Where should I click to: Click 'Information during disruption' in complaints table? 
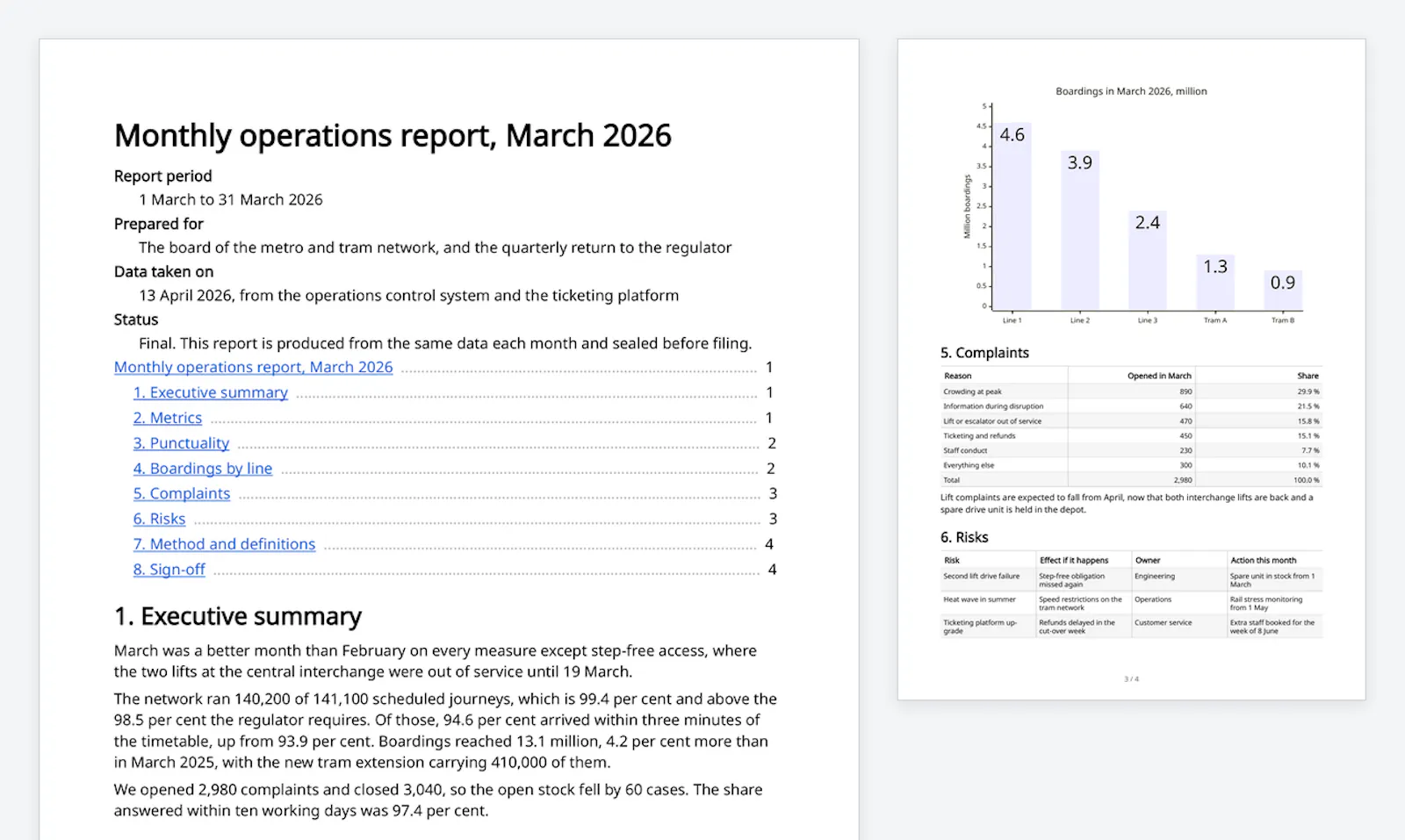tap(993, 406)
